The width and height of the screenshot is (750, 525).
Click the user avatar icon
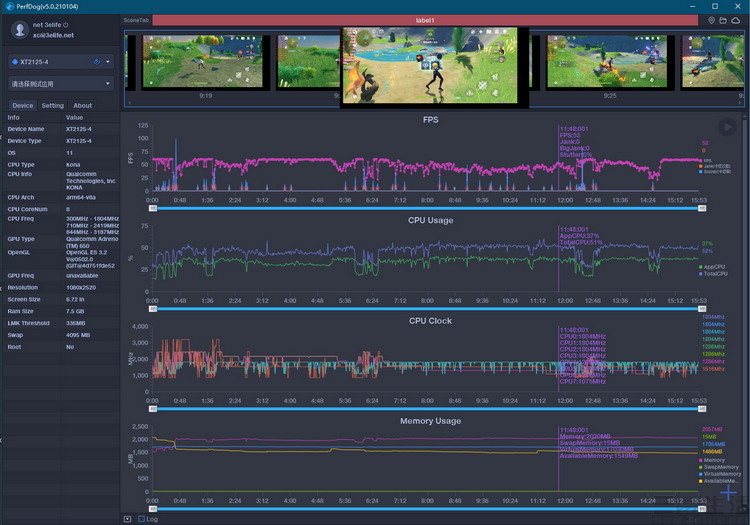coord(19,29)
